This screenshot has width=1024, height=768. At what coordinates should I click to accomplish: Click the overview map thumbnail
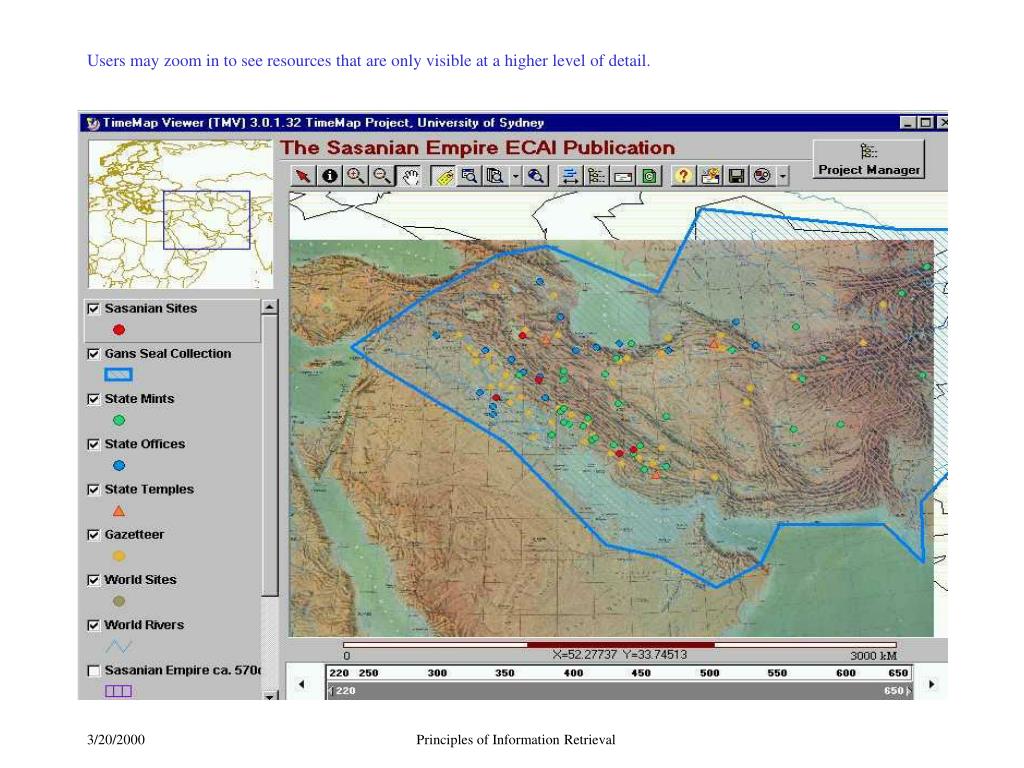point(181,214)
